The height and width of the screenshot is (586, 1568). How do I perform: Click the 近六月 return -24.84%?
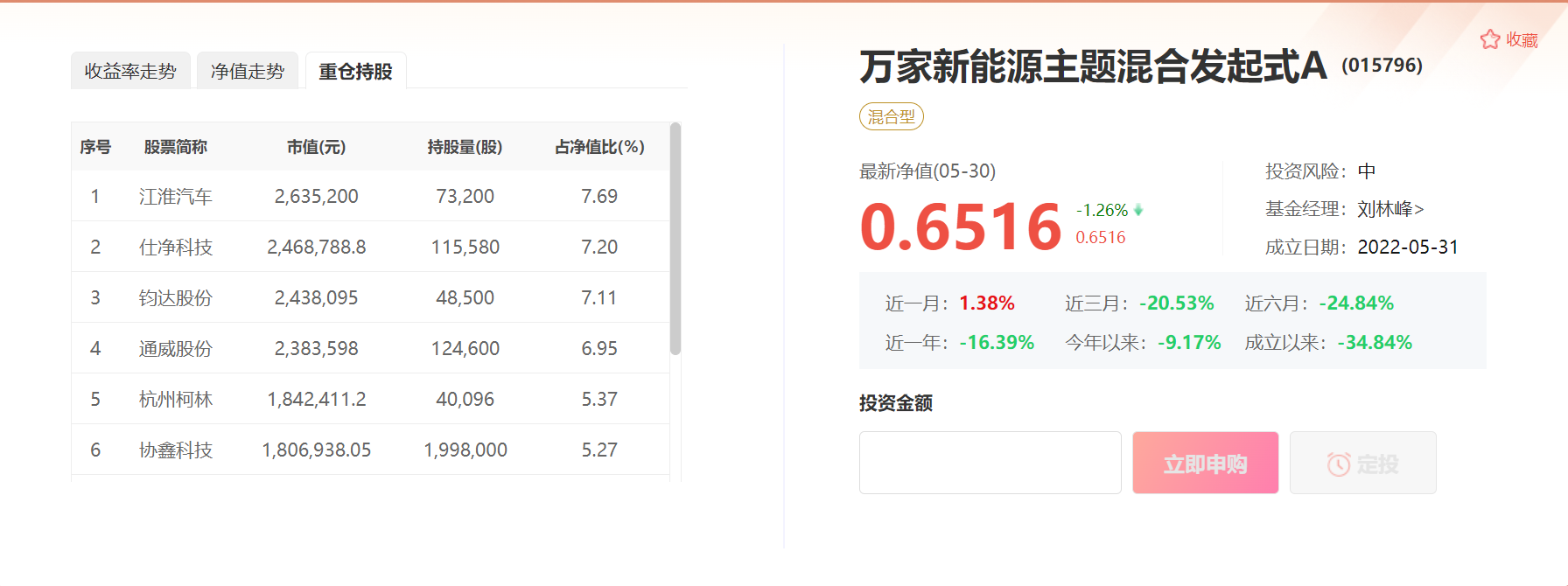[1357, 303]
